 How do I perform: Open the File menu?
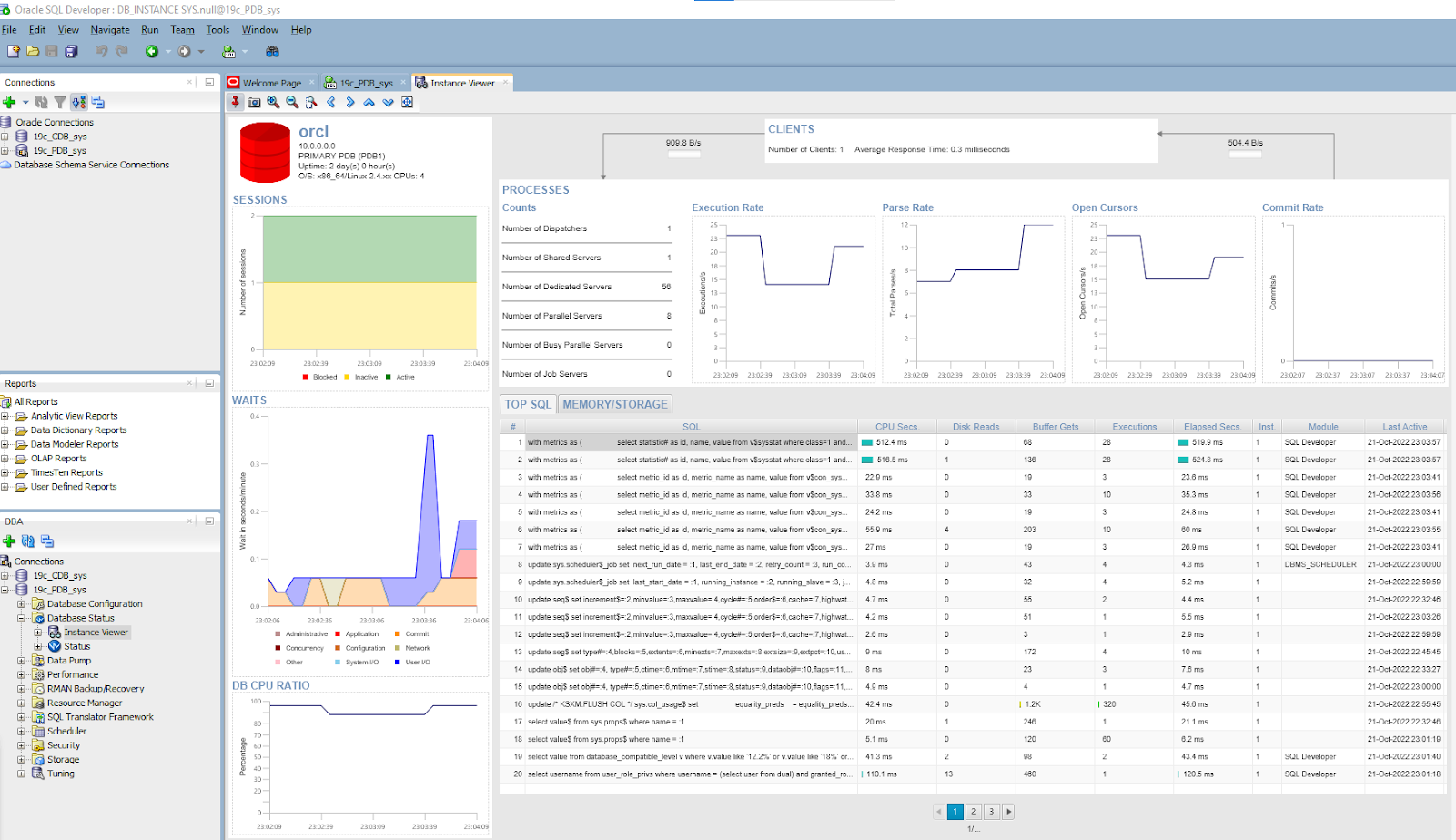click(9, 30)
